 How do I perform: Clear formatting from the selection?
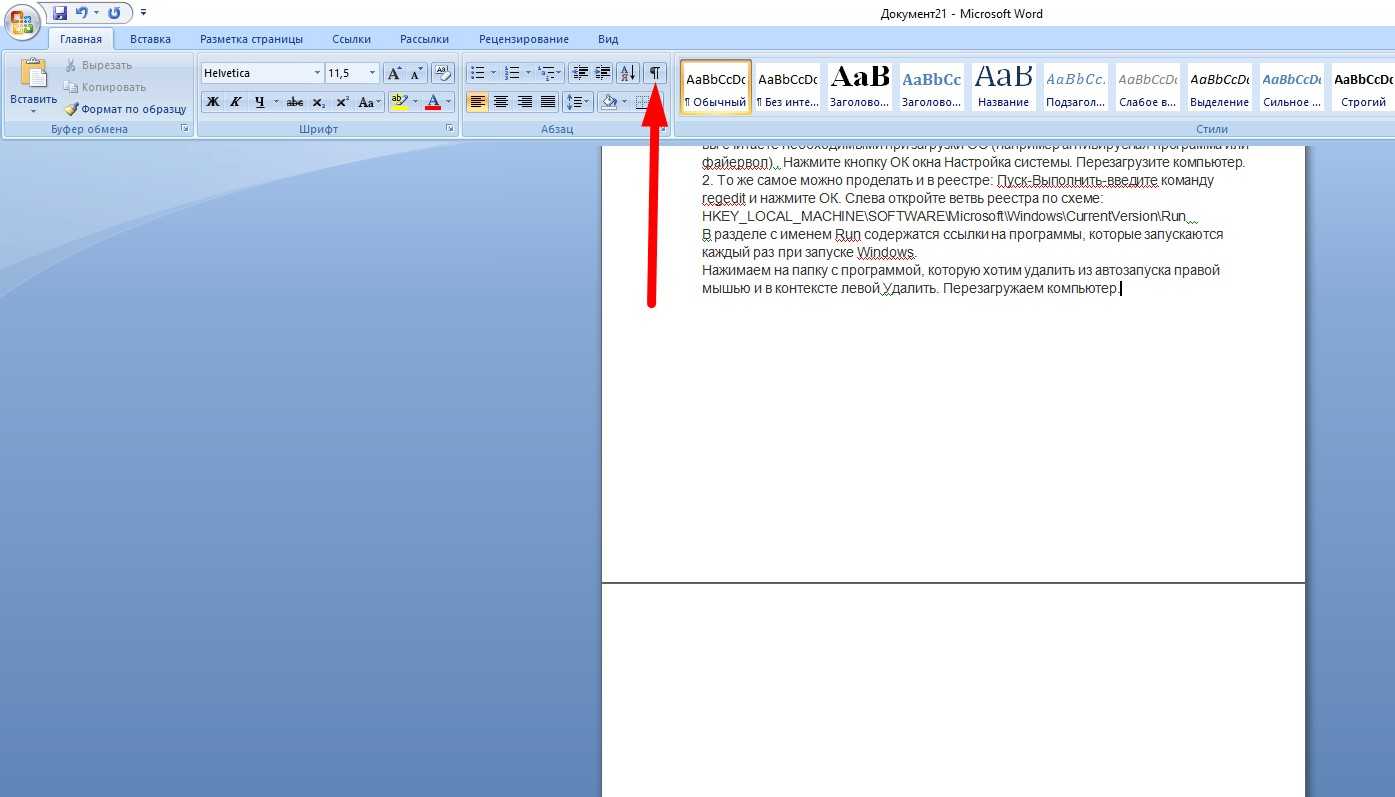point(444,73)
